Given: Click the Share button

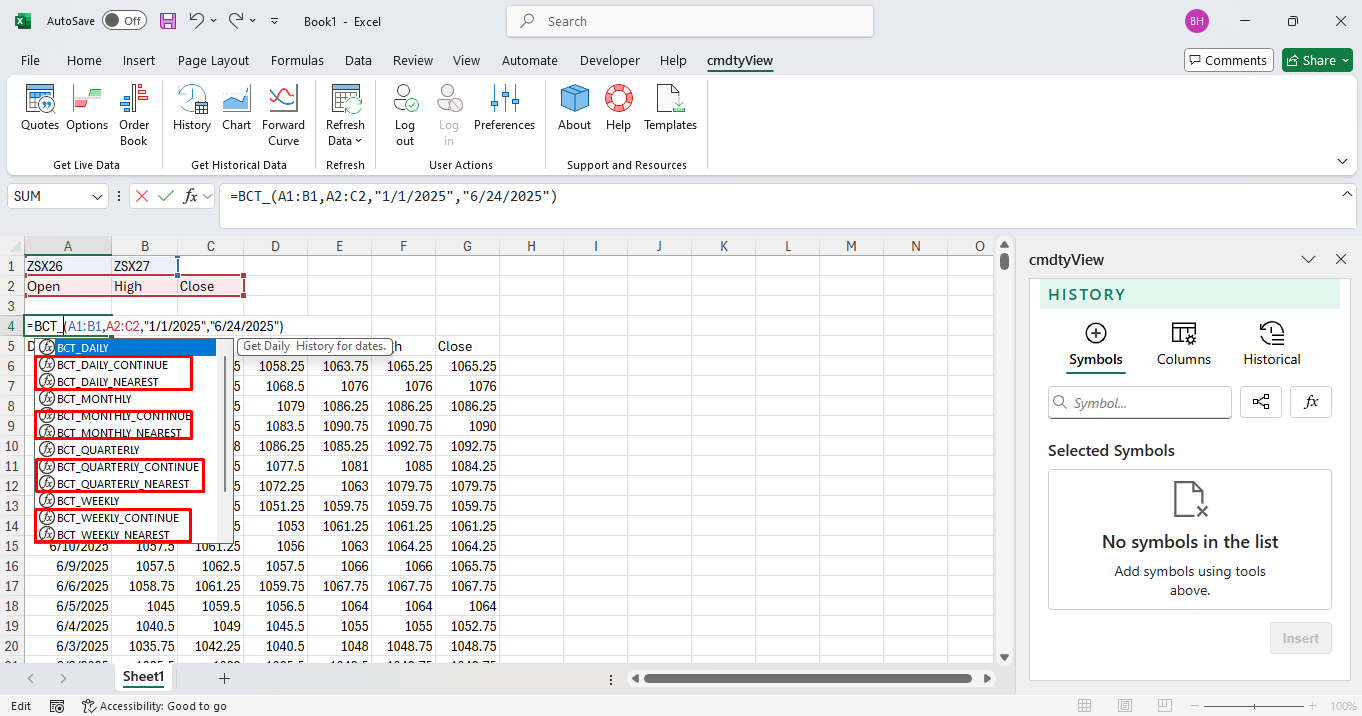Looking at the screenshot, I should 1317,60.
